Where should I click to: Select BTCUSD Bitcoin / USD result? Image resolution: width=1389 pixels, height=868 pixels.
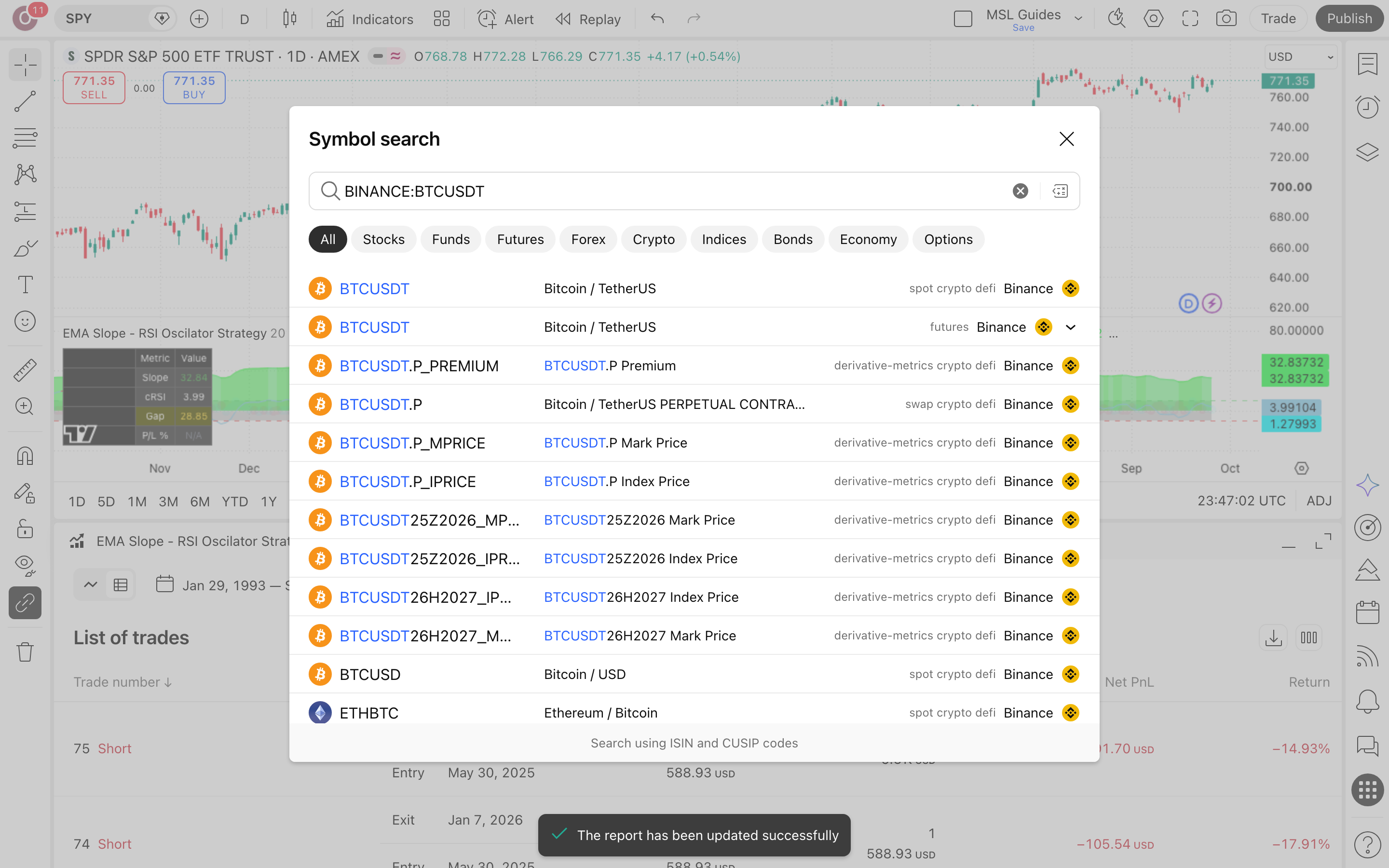point(694,674)
